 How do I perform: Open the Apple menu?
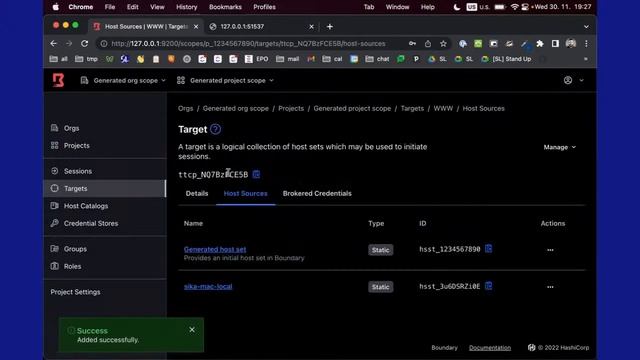coord(56,7)
